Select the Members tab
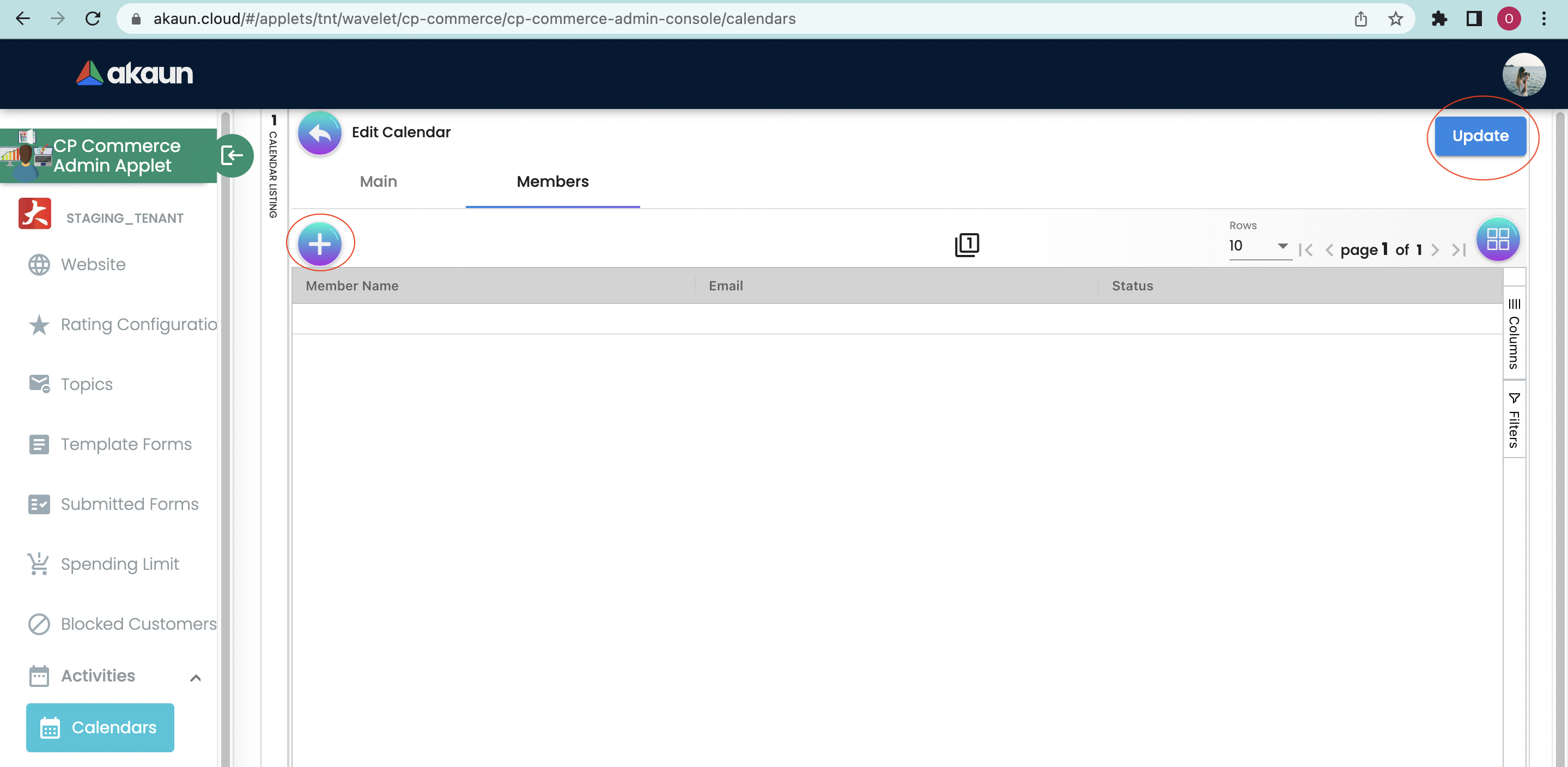The width and height of the screenshot is (1568, 767). (552, 181)
